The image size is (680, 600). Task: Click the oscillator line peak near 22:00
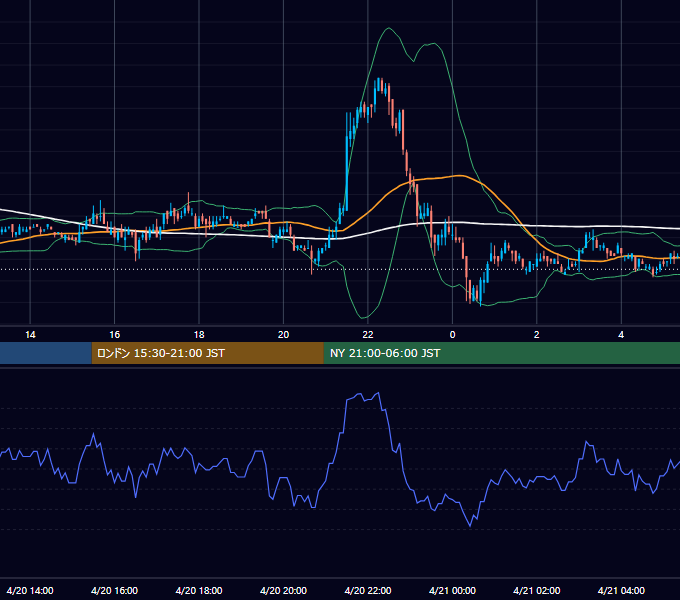click(379, 393)
